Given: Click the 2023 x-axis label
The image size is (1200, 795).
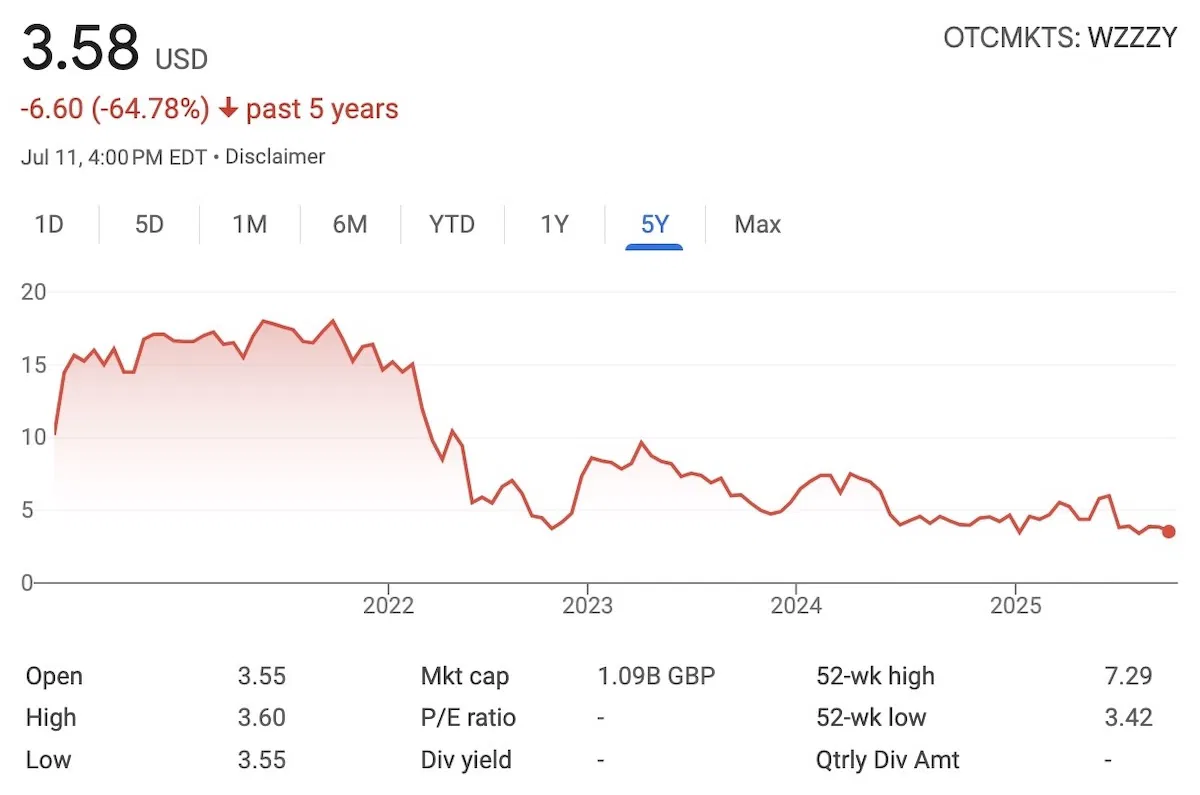Looking at the screenshot, I should coord(587,606).
